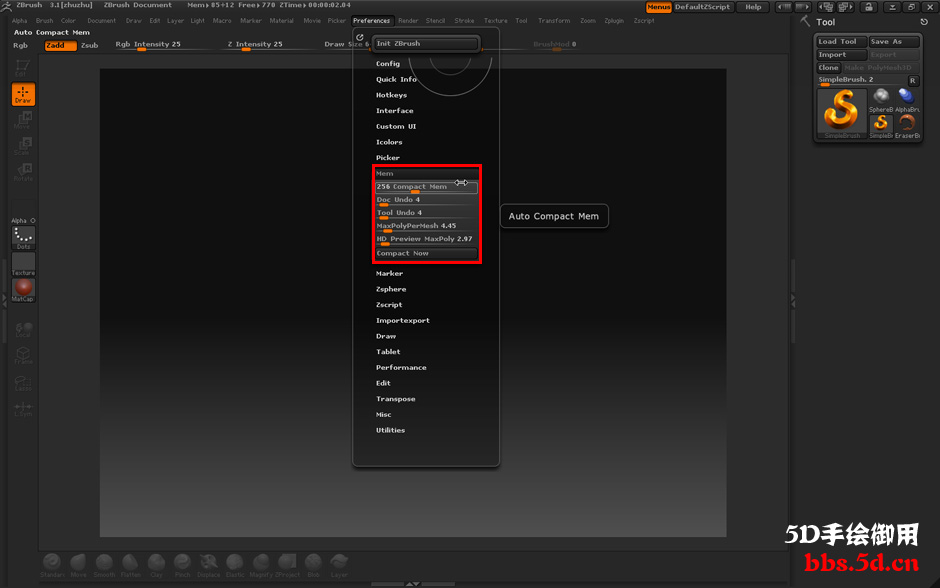Collapse the Mem section header
This screenshot has width=940, height=588.
pos(426,173)
